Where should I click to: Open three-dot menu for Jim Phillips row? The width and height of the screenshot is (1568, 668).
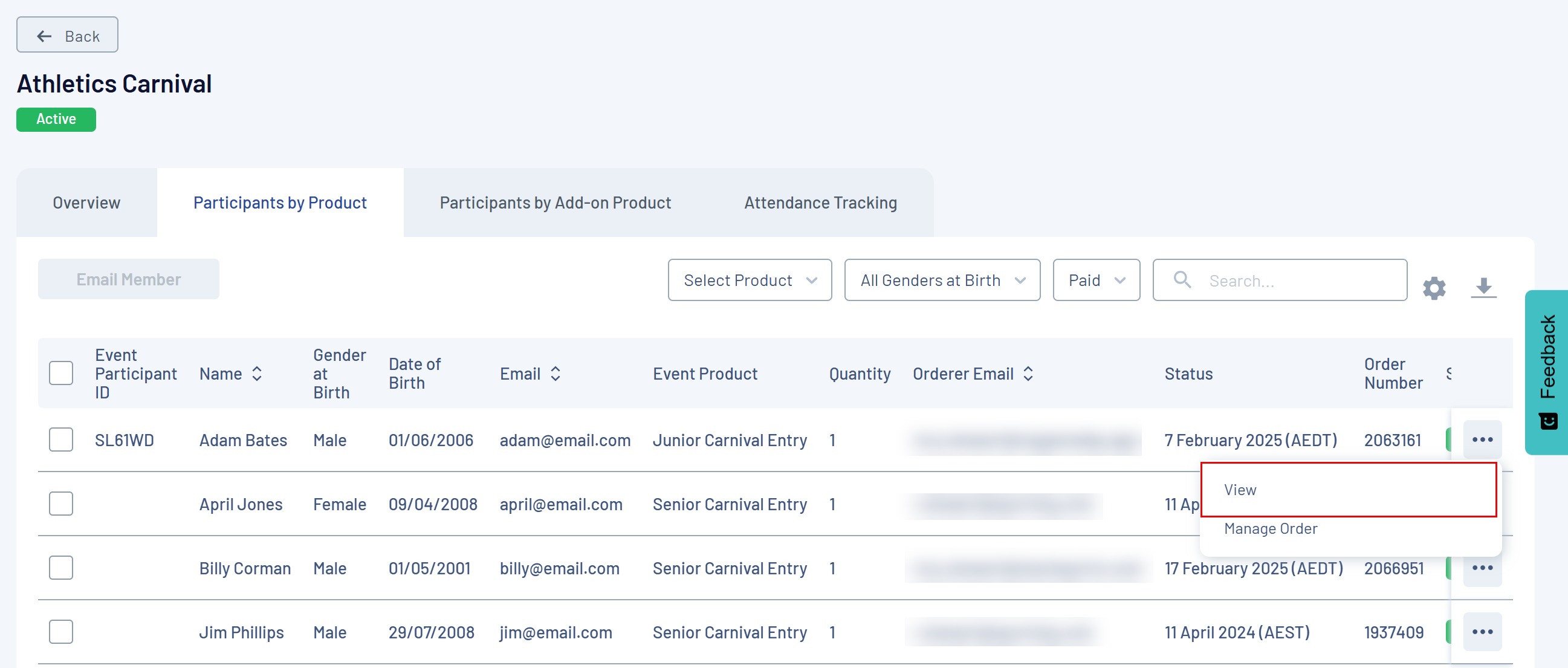pos(1482,632)
